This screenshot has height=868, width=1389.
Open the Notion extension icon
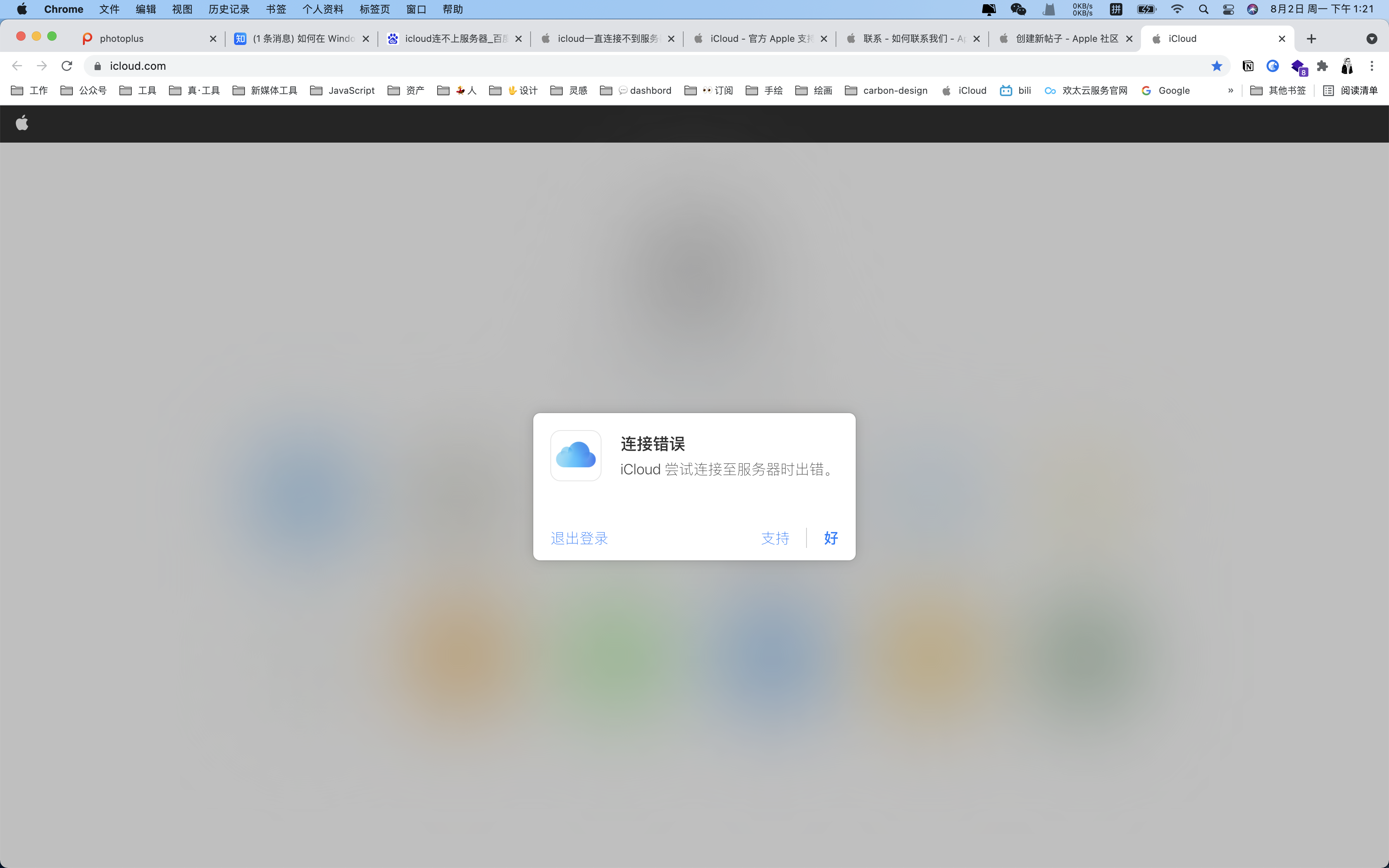tap(1248, 66)
